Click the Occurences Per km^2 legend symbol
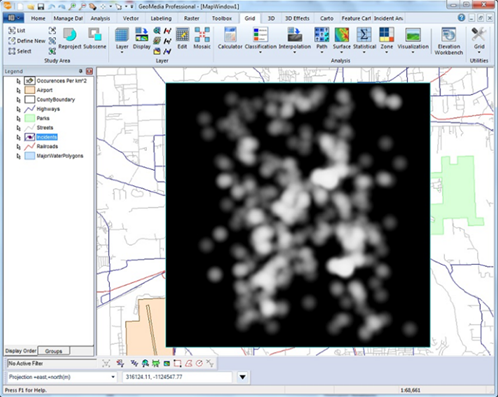This screenshot has width=498, height=397. (30, 81)
